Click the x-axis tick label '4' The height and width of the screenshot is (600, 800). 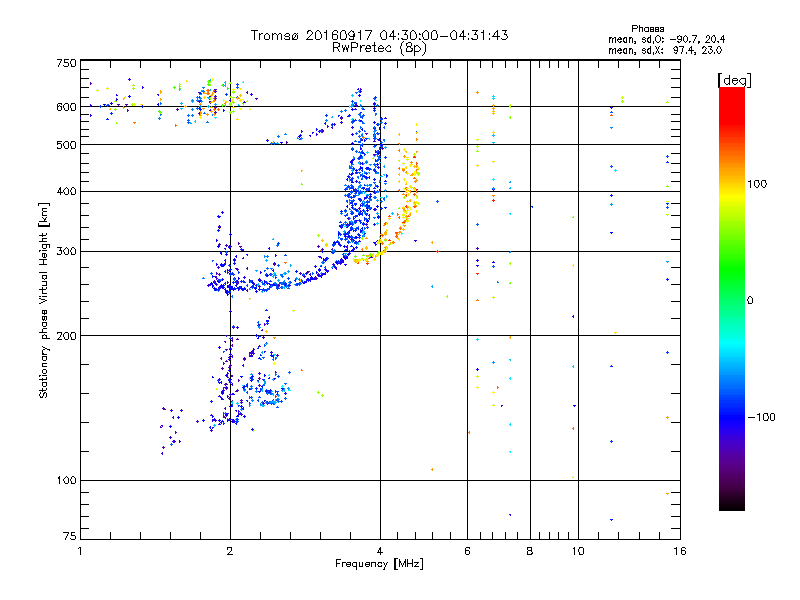pos(380,551)
